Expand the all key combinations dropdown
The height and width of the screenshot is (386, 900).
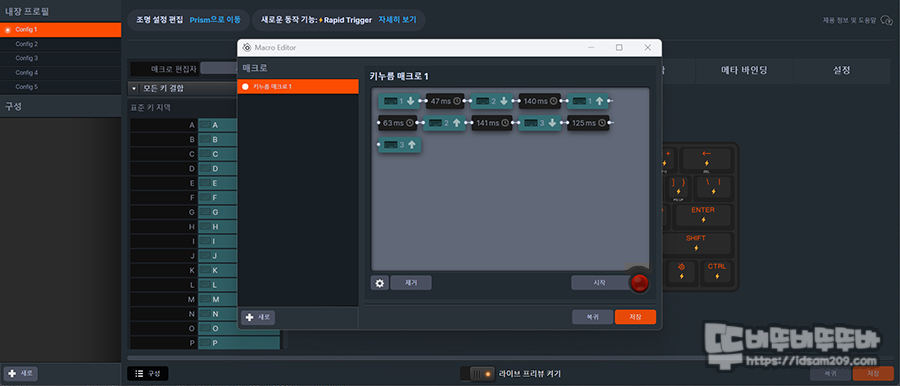pos(134,89)
